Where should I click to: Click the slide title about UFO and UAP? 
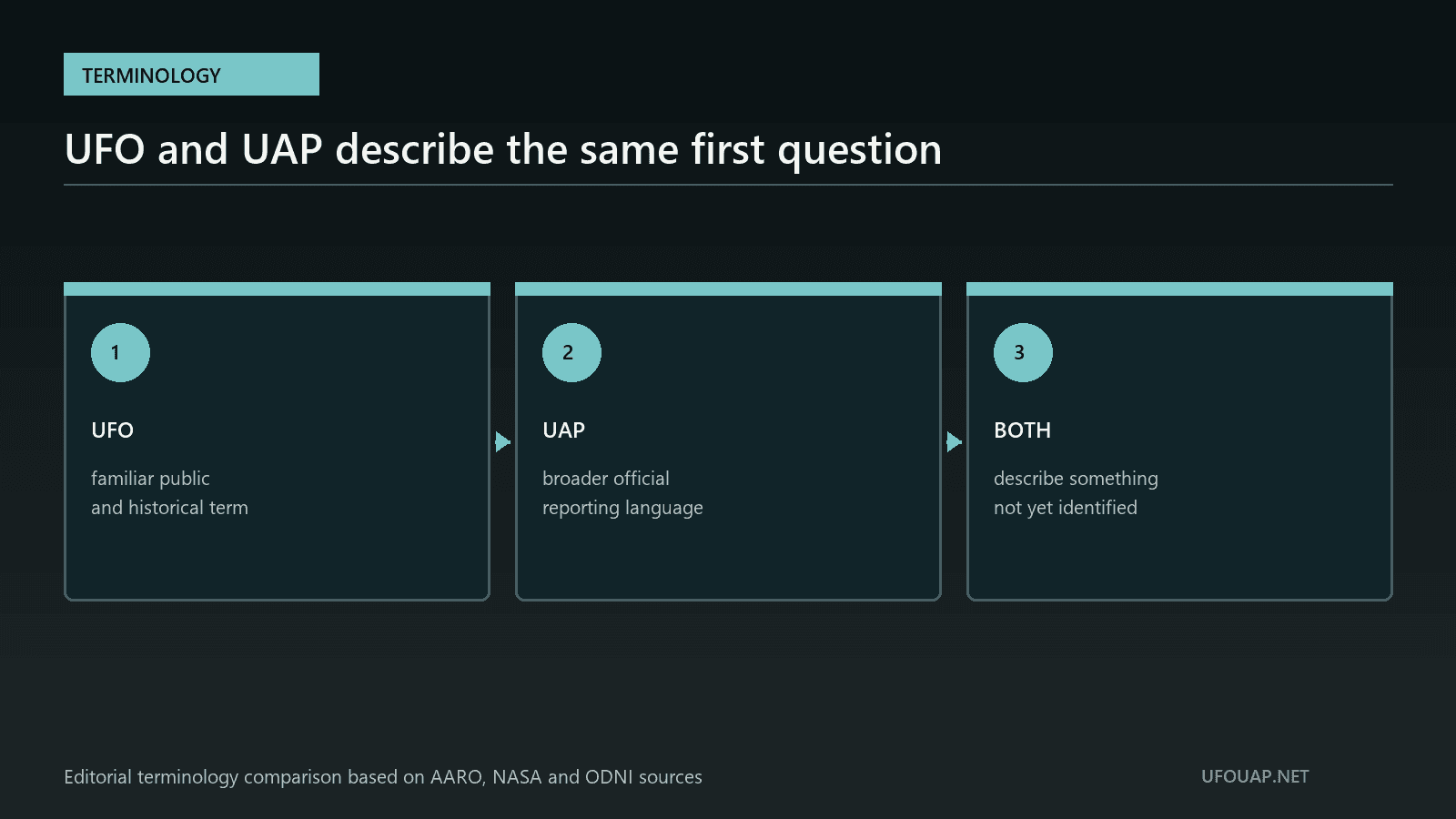(503, 149)
